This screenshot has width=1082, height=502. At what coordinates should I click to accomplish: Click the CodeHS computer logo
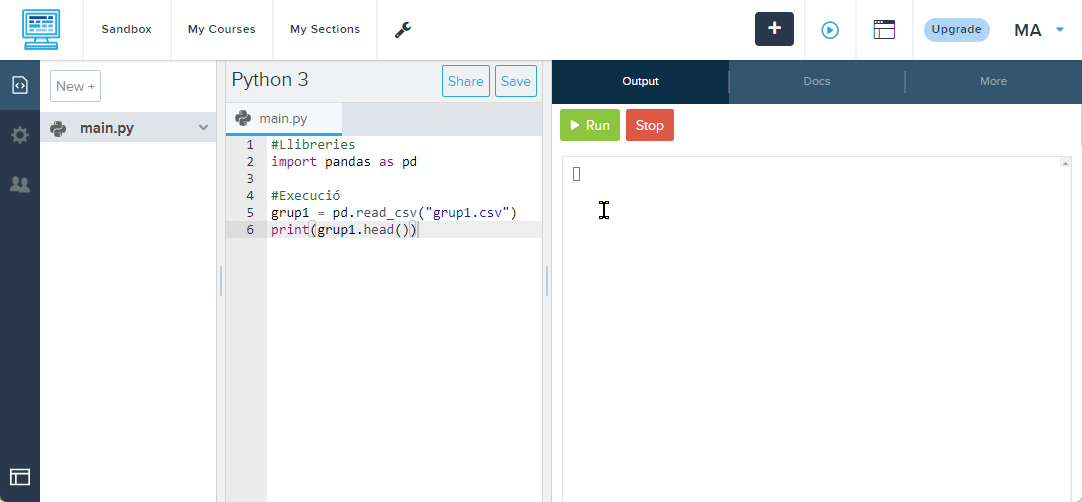[x=41, y=30]
